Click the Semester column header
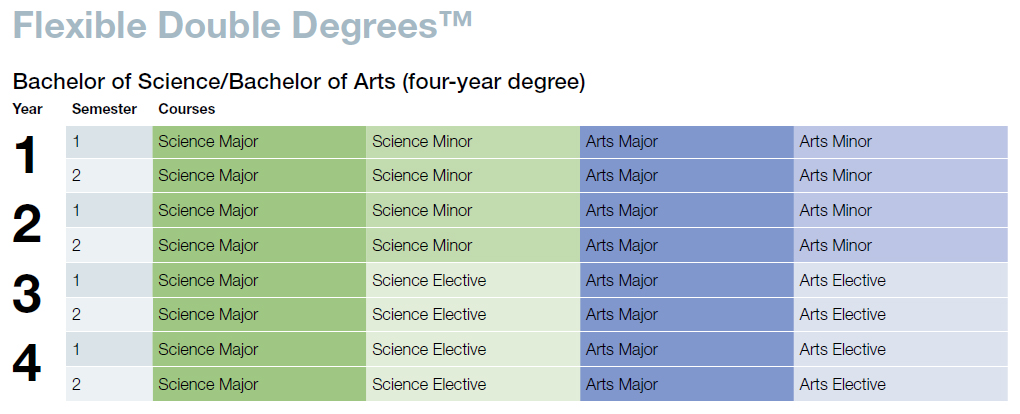 click(x=104, y=109)
